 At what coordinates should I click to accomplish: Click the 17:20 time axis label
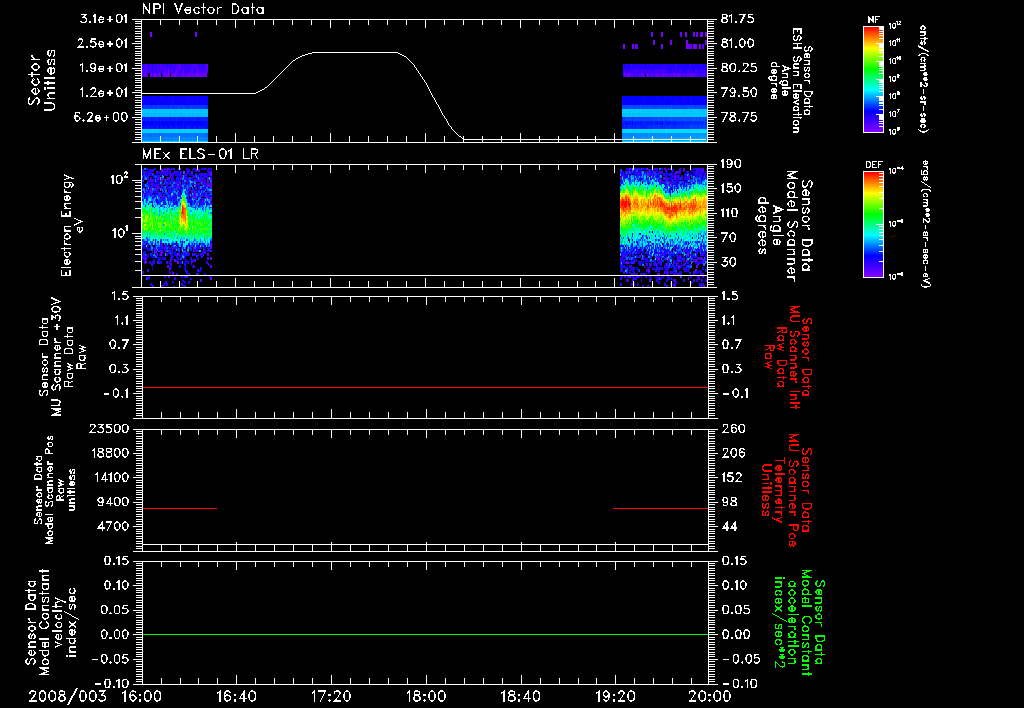point(331,696)
